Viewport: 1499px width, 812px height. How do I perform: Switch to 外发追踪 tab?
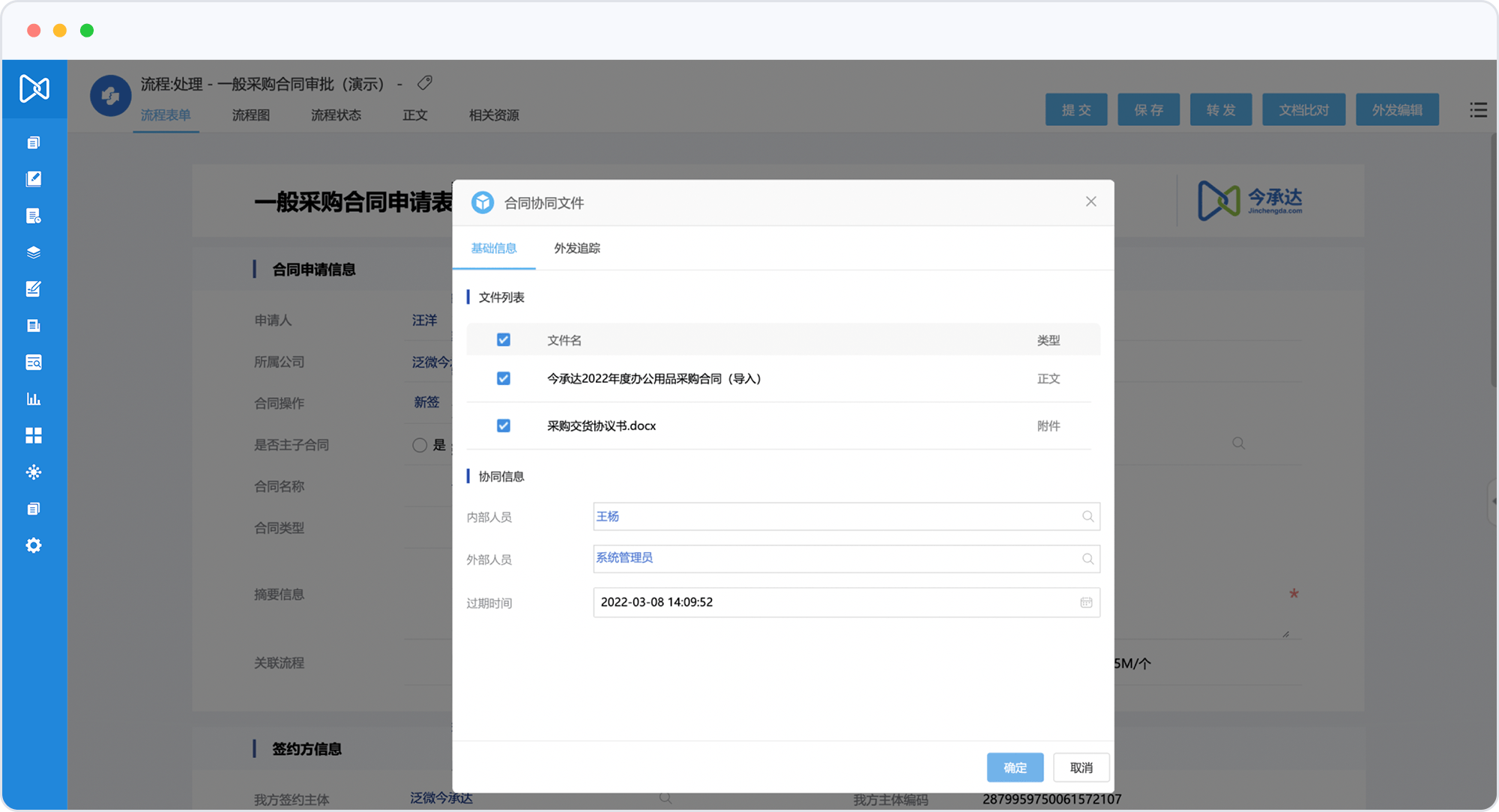point(576,248)
